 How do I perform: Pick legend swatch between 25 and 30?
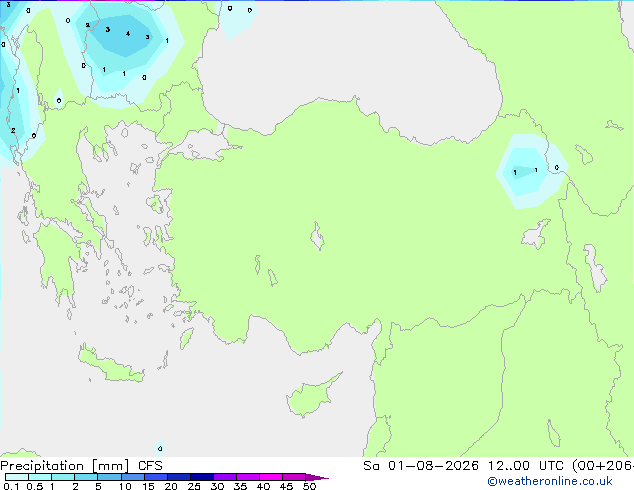pyautogui.click(x=202, y=477)
